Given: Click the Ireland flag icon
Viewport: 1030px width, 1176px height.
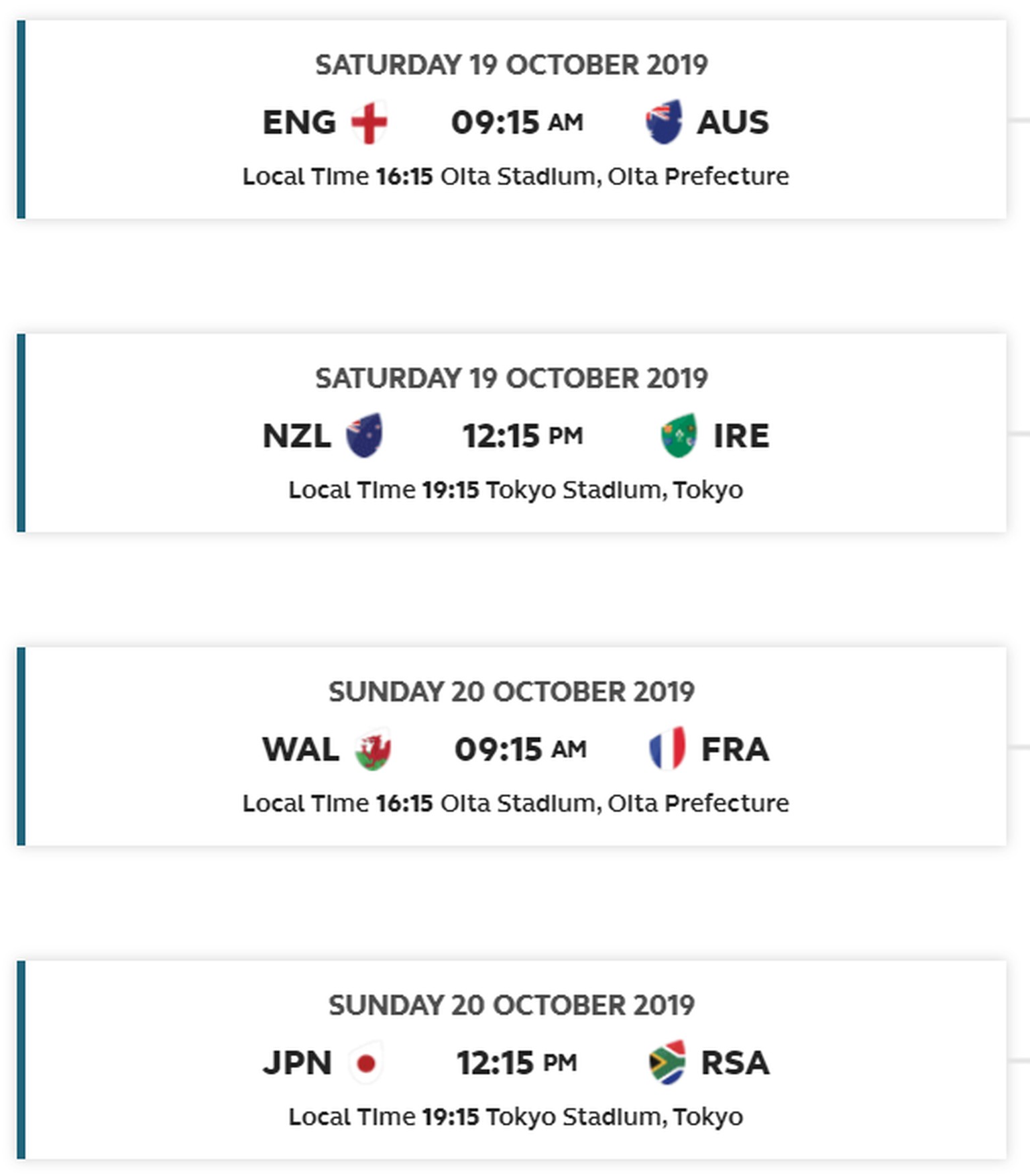Looking at the screenshot, I should point(679,435).
